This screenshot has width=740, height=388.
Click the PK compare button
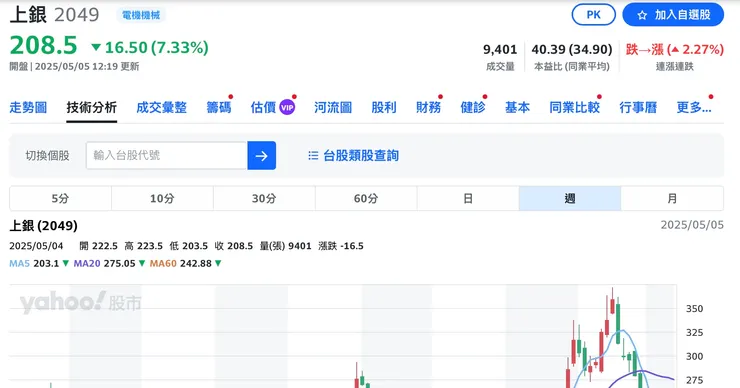pos(593,15)
